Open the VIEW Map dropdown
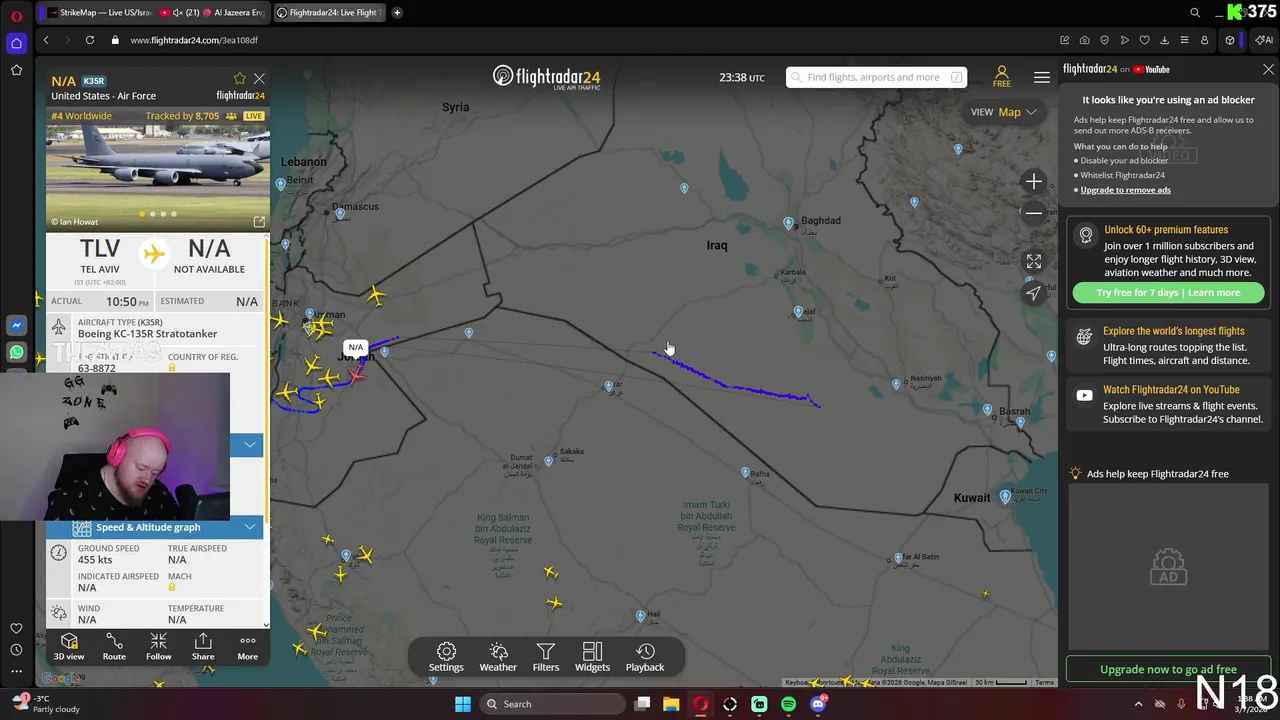1280x720 pixels. (1003, 112)
